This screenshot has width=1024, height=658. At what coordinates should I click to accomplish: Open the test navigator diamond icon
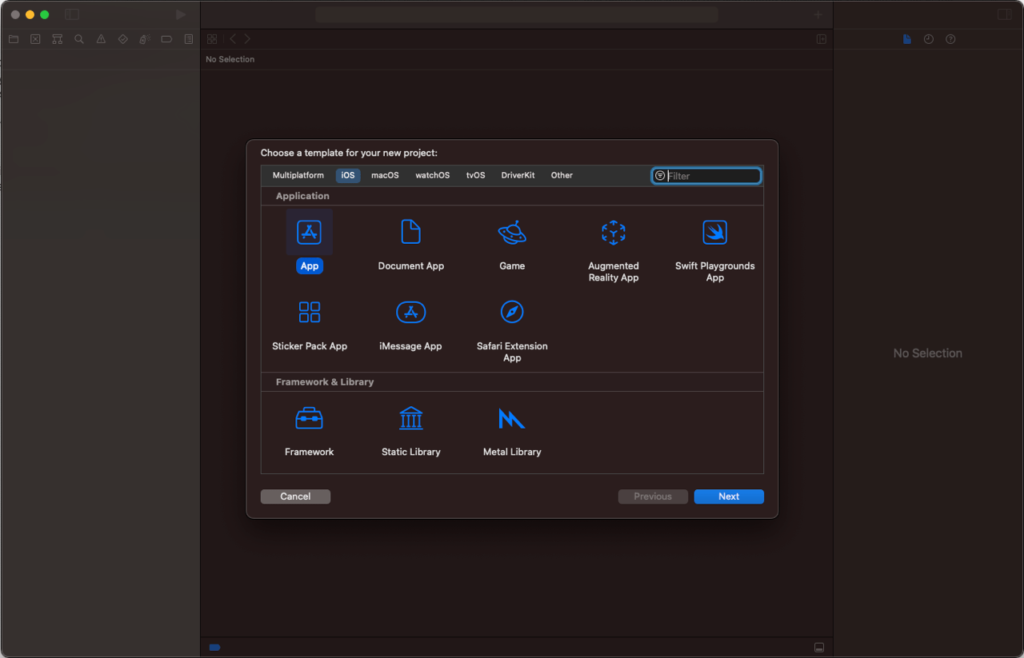(x=123, y=39)
